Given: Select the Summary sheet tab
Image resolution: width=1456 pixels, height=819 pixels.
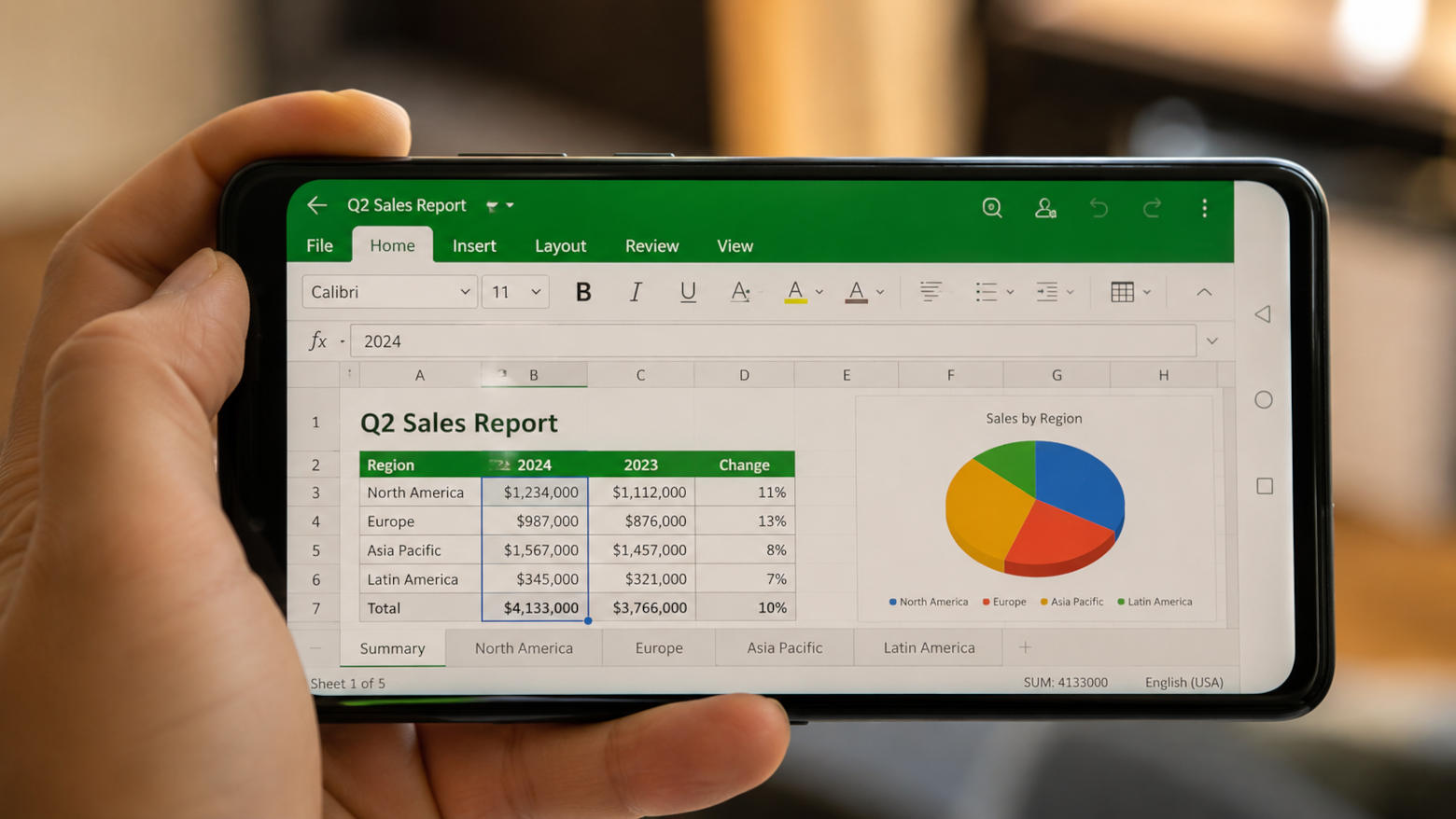Looking at the screenshot, I should click(392, 647).
